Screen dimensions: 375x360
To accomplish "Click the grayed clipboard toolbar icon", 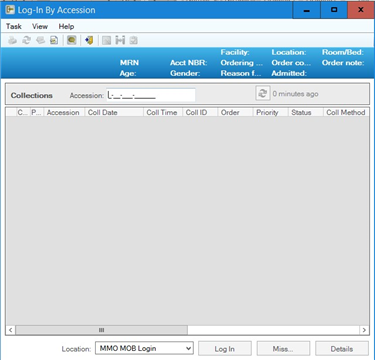I will [x=134, y=40].
